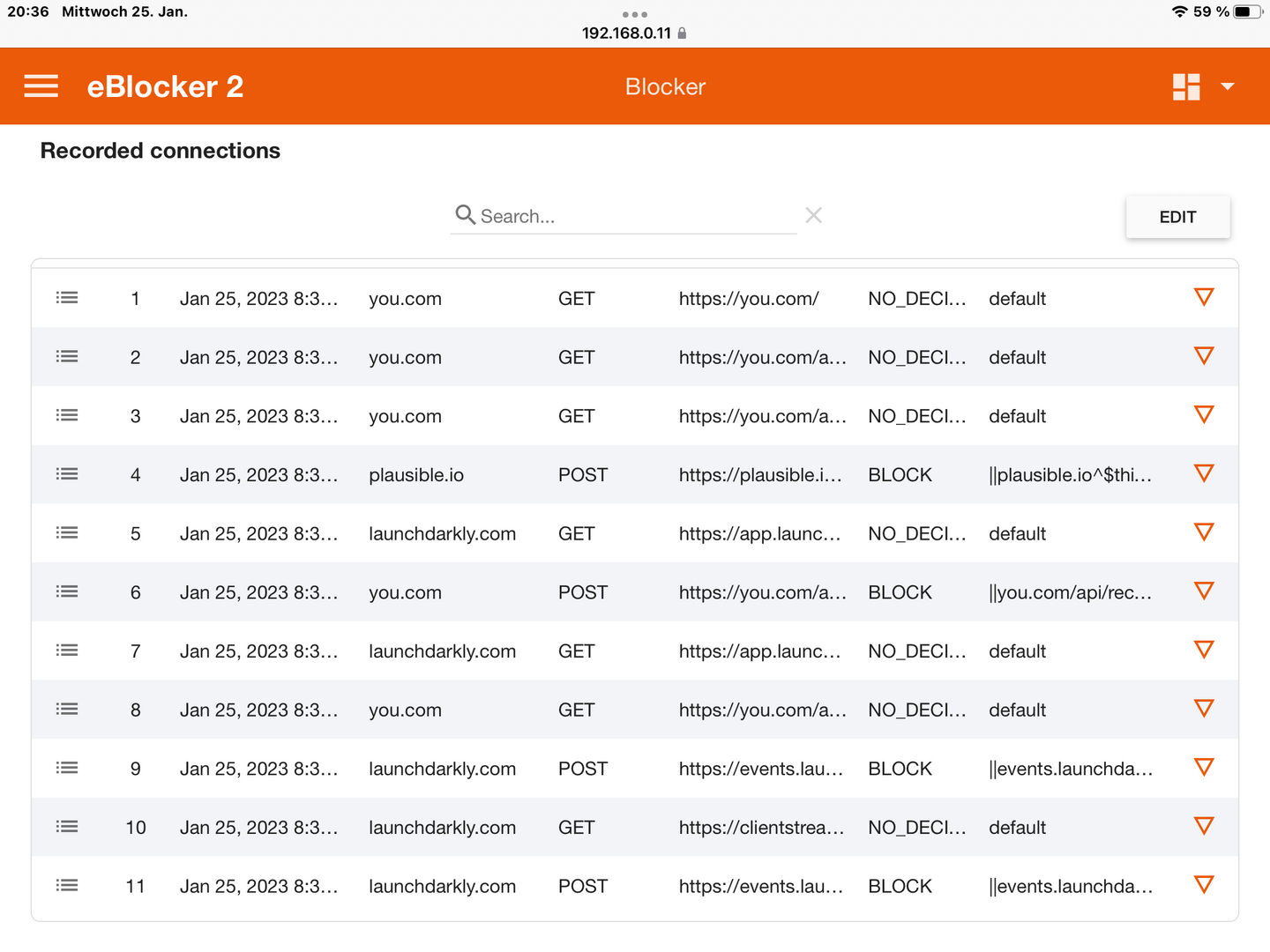Select the ||plausible.io^$thi… rule cell

point(1071,475)
